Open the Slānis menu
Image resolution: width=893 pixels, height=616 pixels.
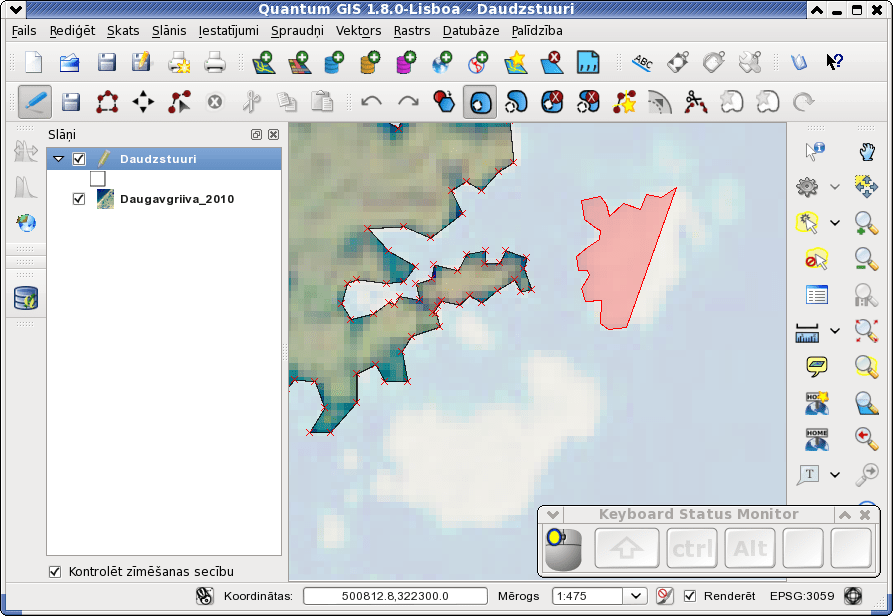[x=169, y=31]
